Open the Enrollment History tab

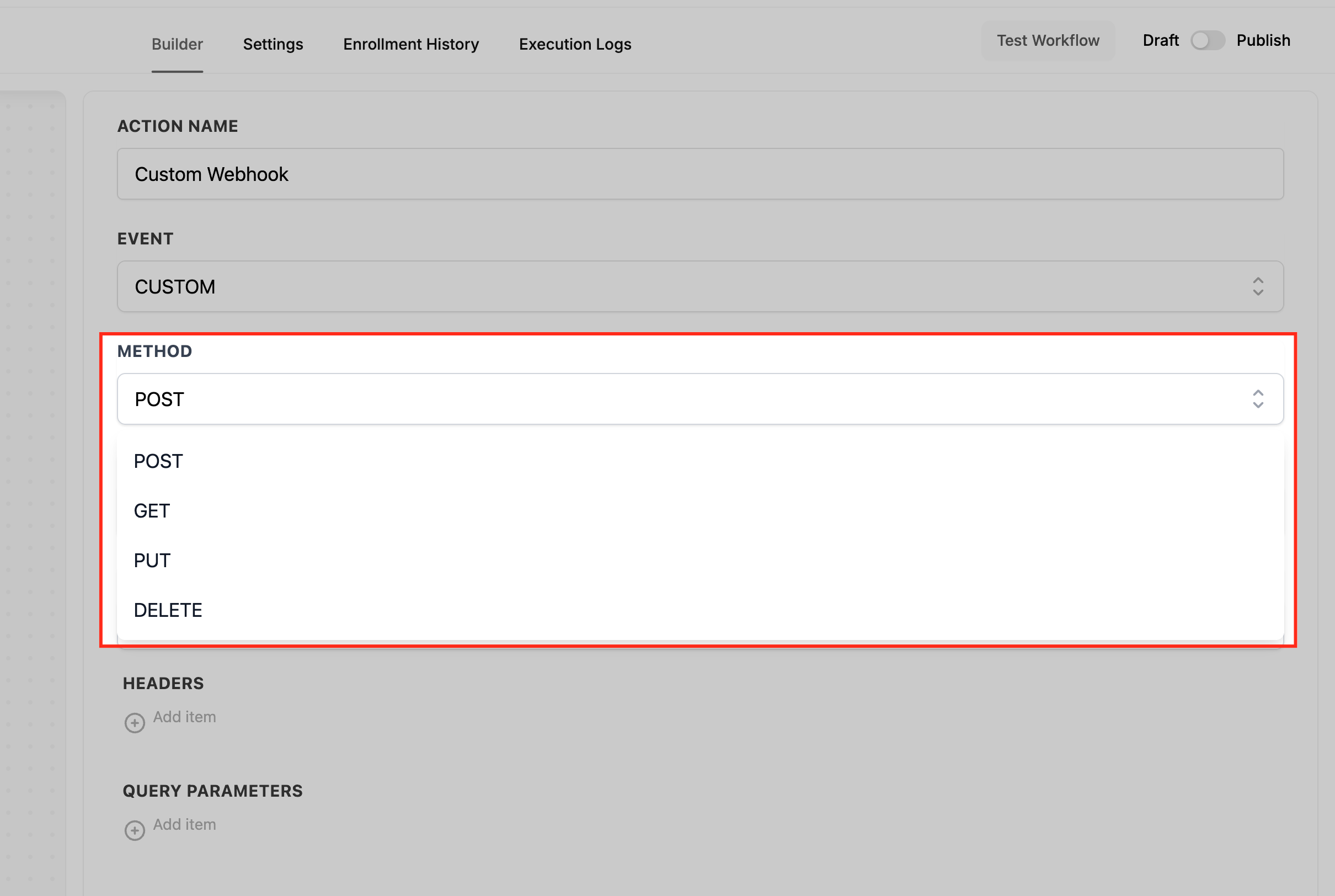click(411, 44)
